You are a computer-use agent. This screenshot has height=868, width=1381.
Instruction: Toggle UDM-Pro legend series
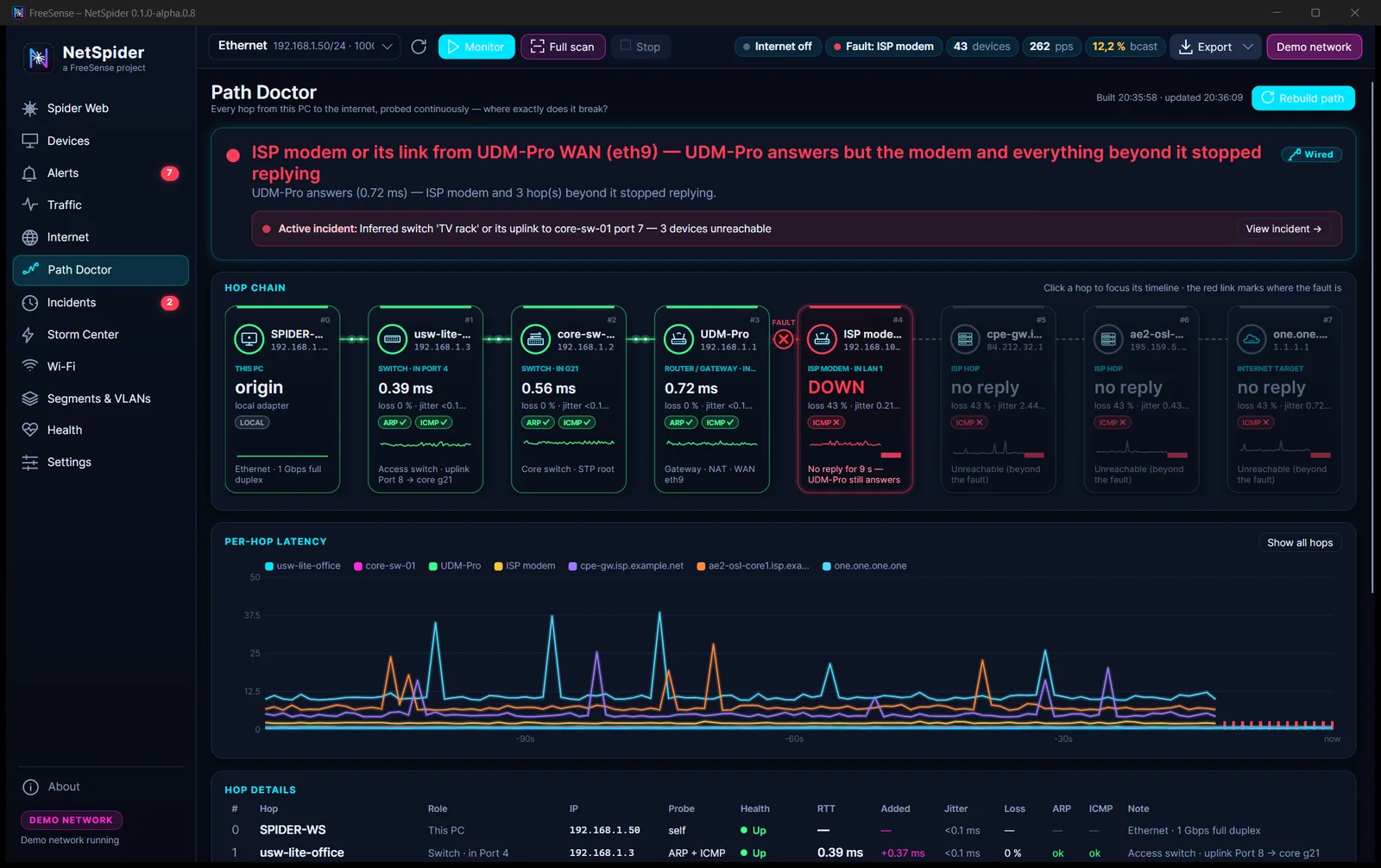(x=455, y=566)
